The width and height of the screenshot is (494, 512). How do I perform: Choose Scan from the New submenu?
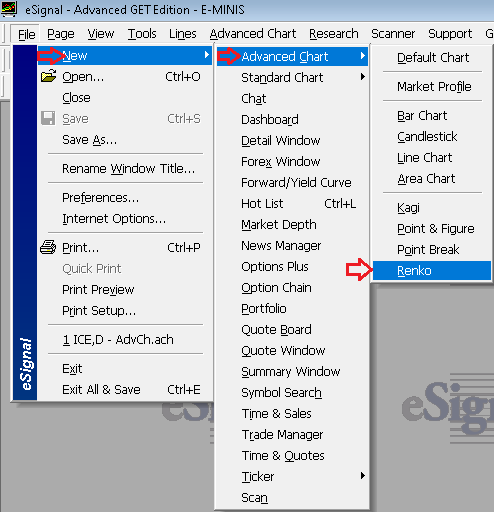click(292, 497)
